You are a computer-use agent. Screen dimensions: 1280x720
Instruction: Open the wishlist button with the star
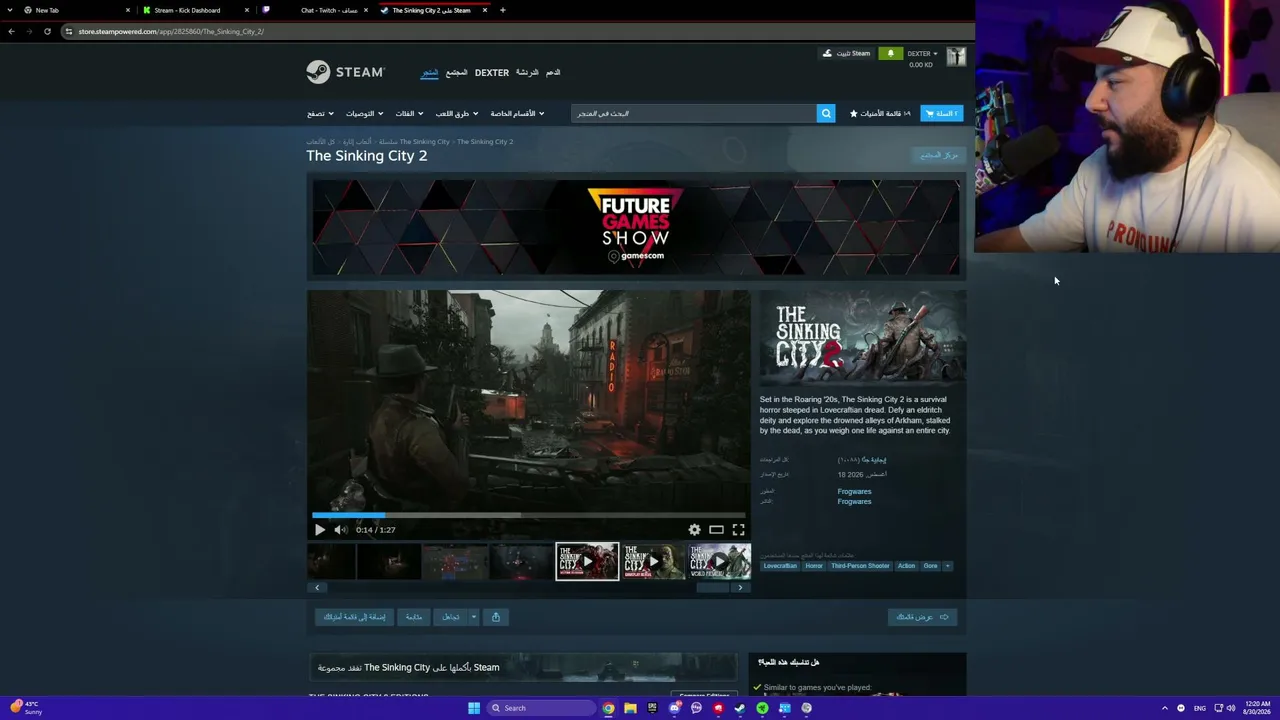click(880, 113)
